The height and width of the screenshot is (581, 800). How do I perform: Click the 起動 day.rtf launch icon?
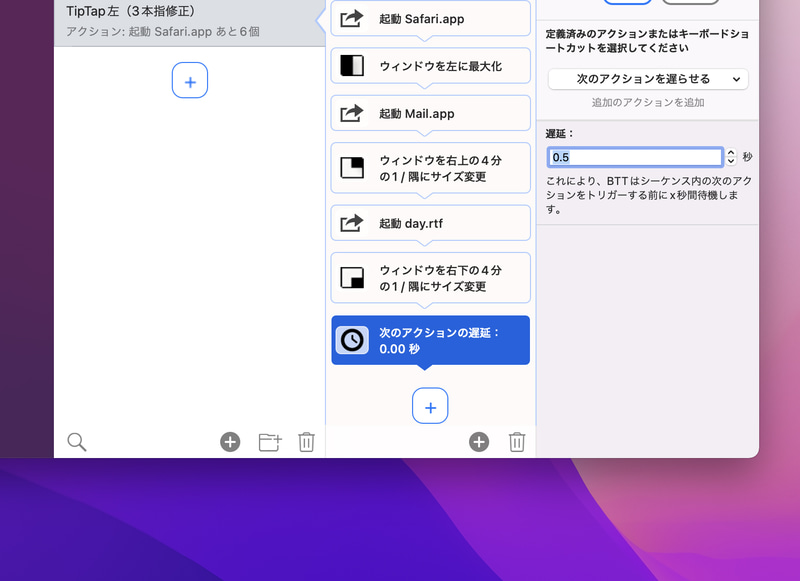(352, 223)
